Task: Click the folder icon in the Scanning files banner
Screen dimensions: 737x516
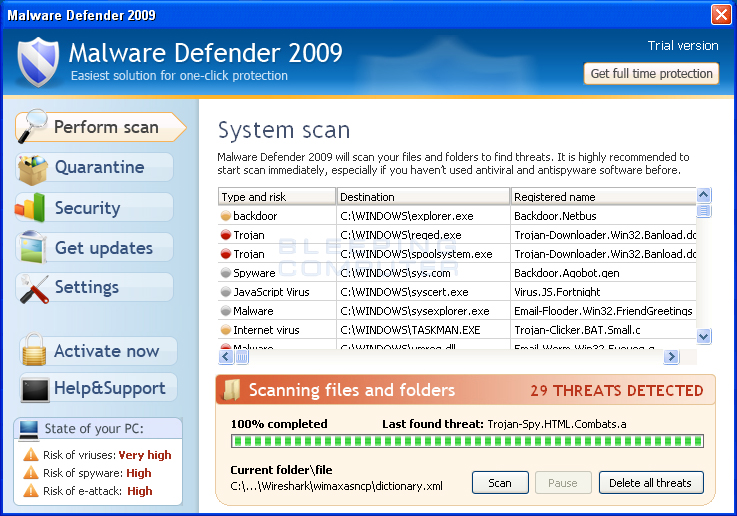Action: (232, 390)
